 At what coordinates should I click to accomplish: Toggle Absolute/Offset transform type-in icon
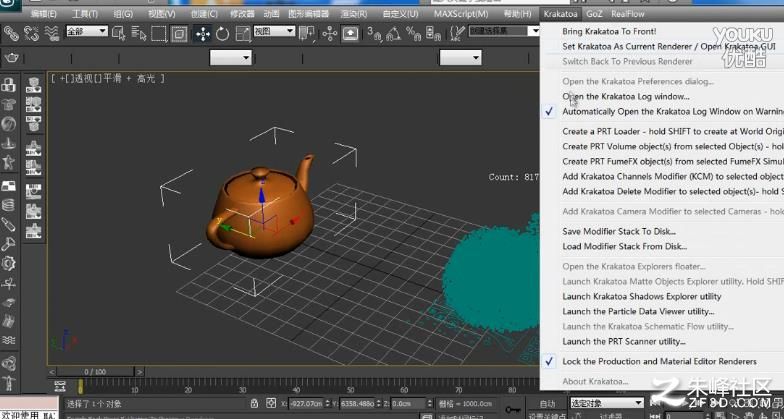(x=271, y=403)
